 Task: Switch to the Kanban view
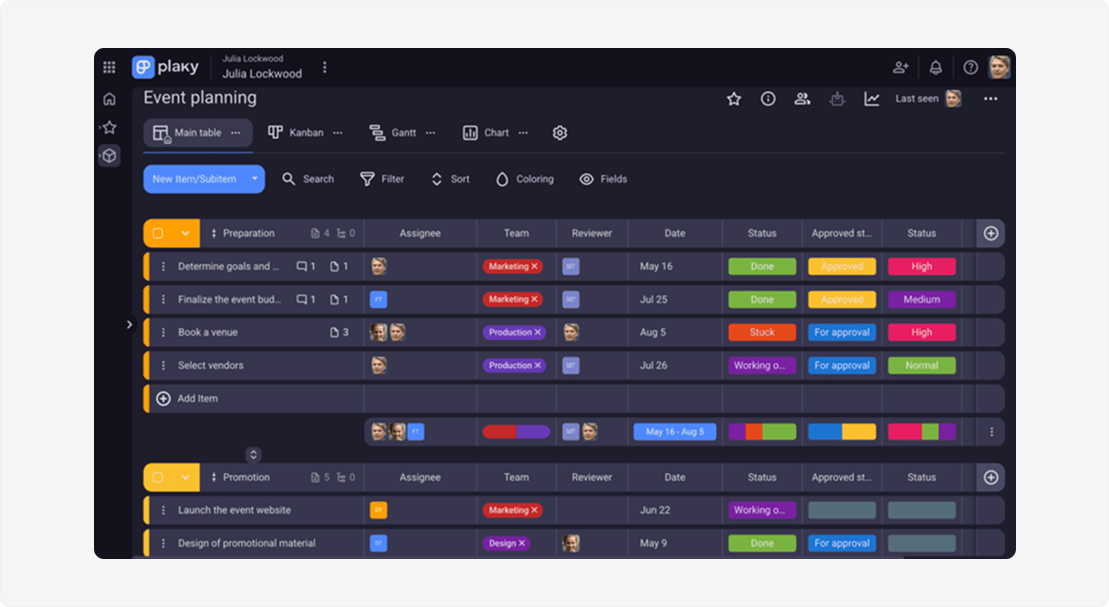(x=296, y=133)
